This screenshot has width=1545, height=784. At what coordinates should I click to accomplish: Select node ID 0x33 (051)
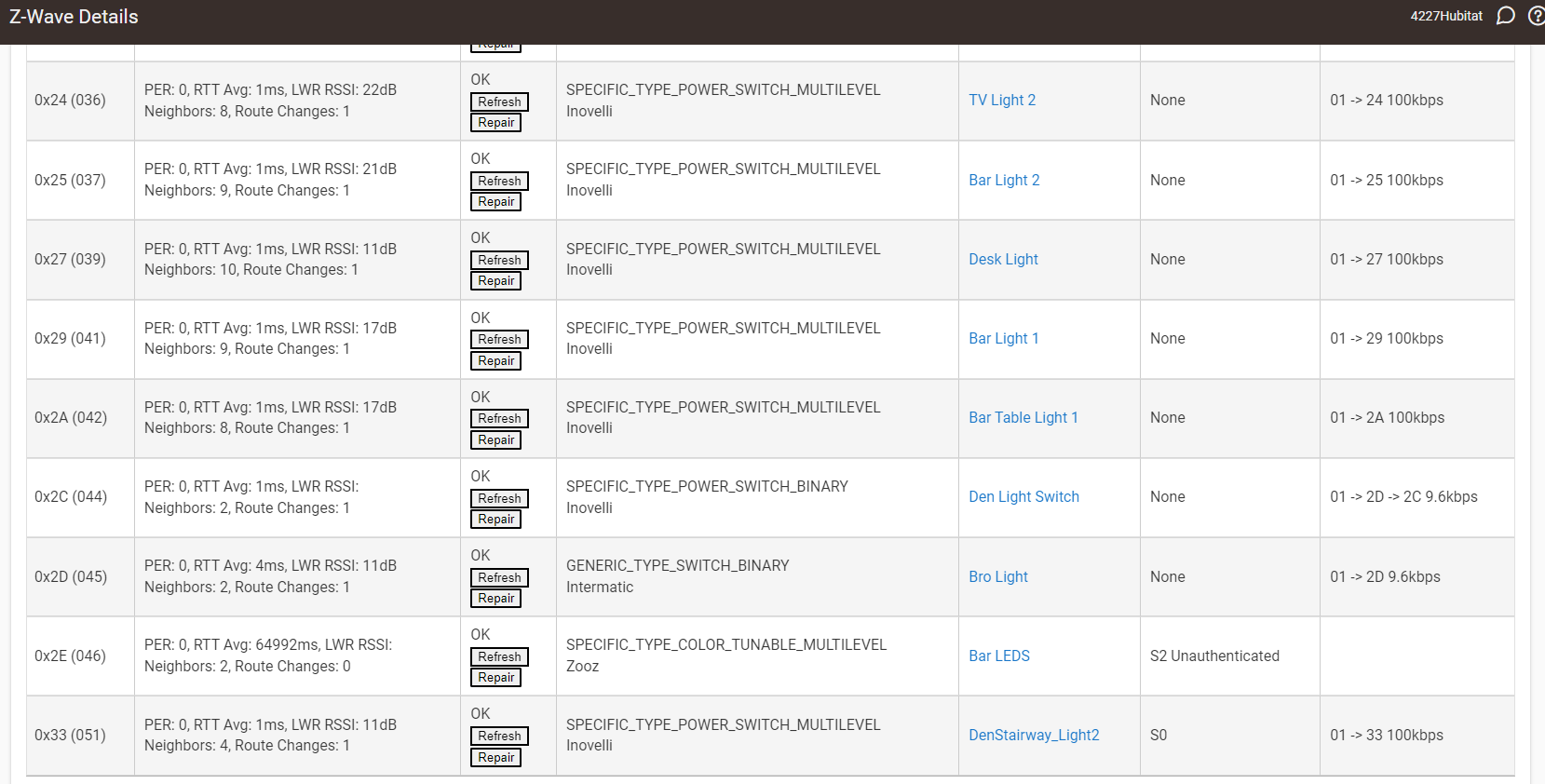pyautogui.click(x=70, y=735)
